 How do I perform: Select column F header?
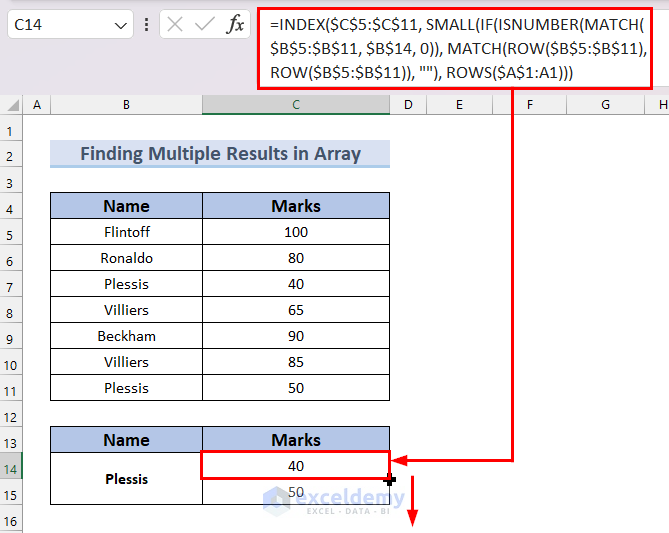tap(529, 105)
